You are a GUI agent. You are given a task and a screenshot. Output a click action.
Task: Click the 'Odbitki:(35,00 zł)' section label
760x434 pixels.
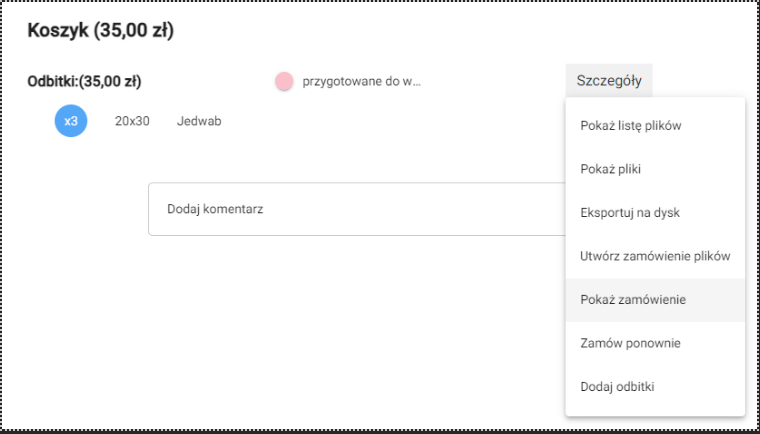pos(91,81)
